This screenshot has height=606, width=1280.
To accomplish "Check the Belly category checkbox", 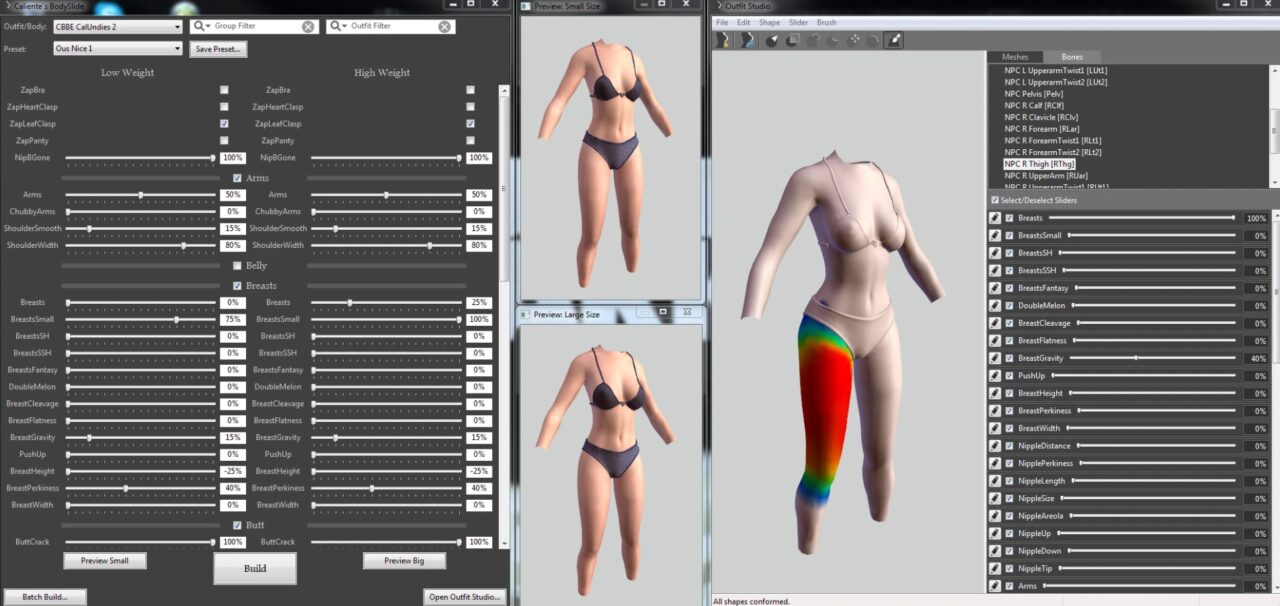I will click(237, 266).
